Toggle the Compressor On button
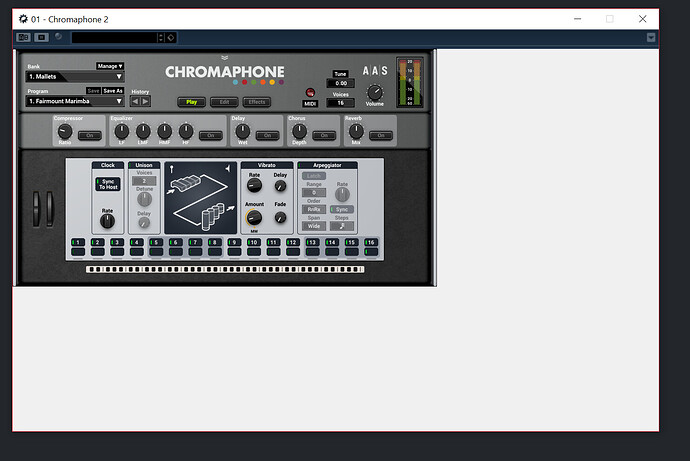 click(x=90, y=135)
